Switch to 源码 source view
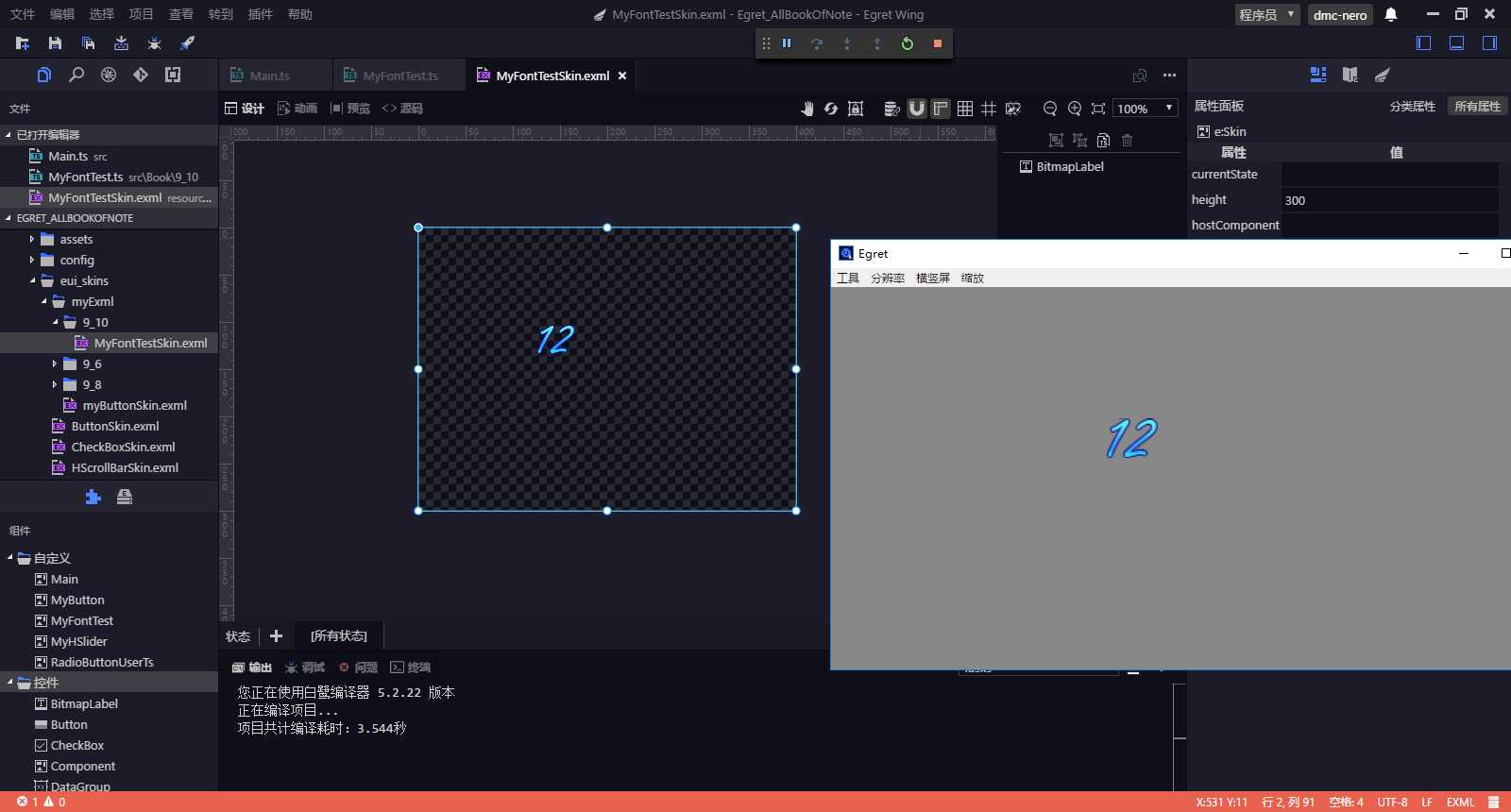 point(402,109)
